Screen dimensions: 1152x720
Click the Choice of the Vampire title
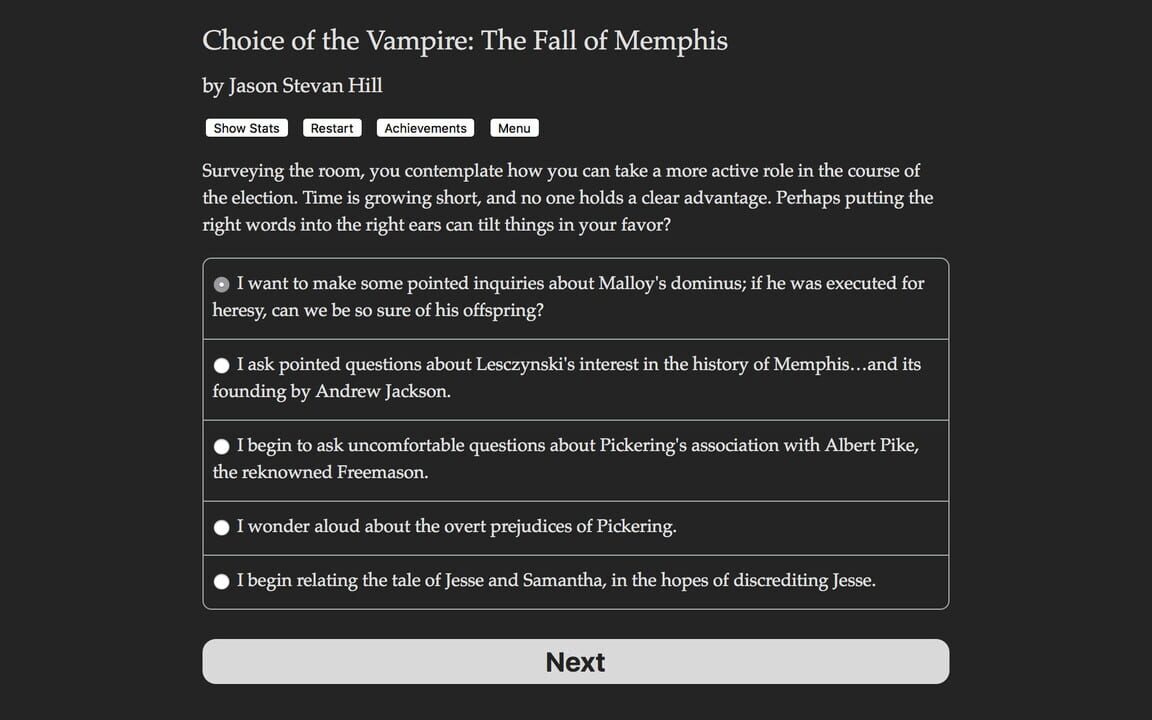click(464, 41)
